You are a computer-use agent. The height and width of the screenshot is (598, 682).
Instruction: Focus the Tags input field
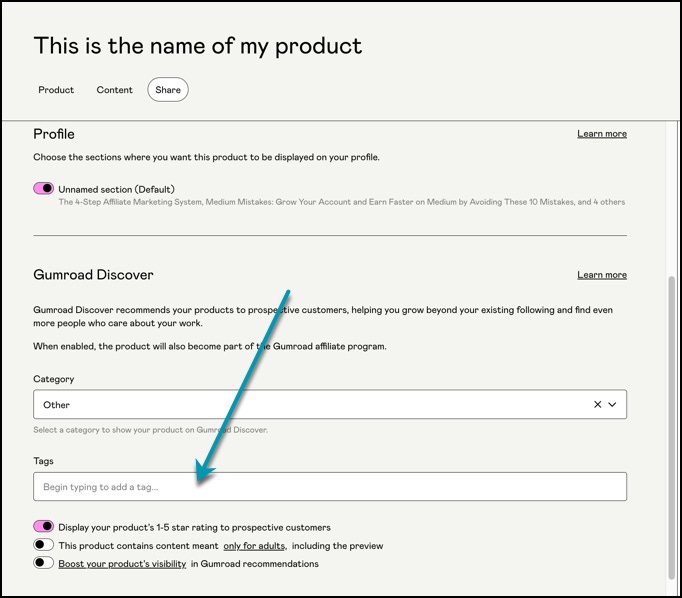[330, 487]
